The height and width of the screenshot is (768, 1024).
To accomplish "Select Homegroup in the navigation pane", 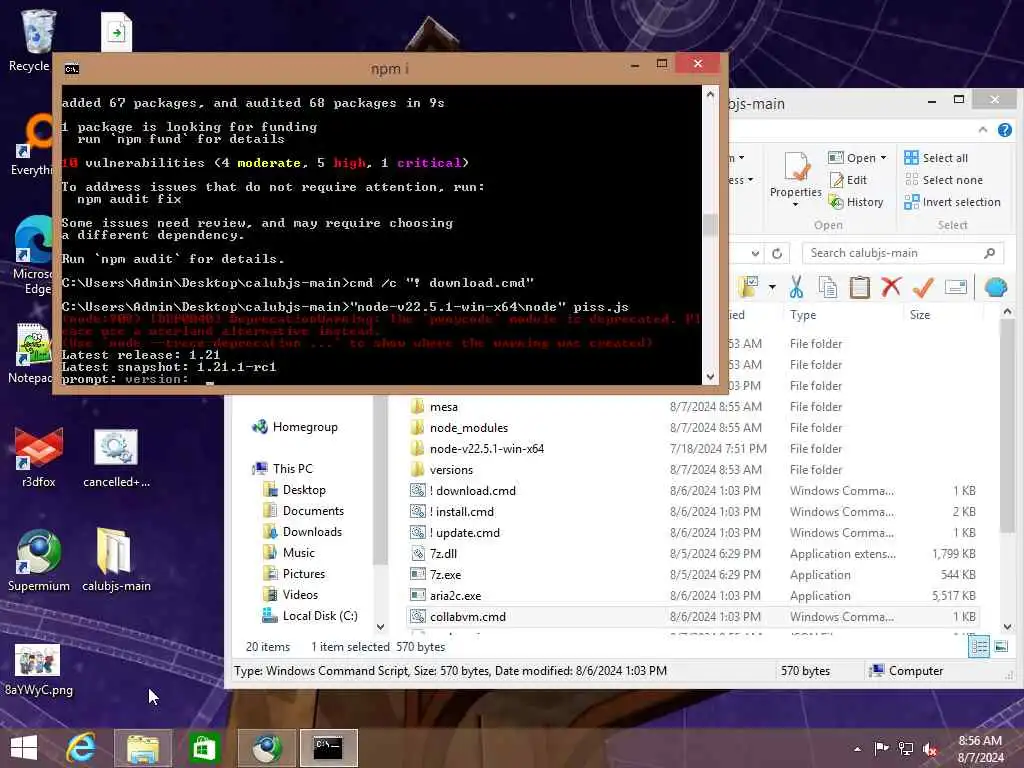I will [296, 427].
